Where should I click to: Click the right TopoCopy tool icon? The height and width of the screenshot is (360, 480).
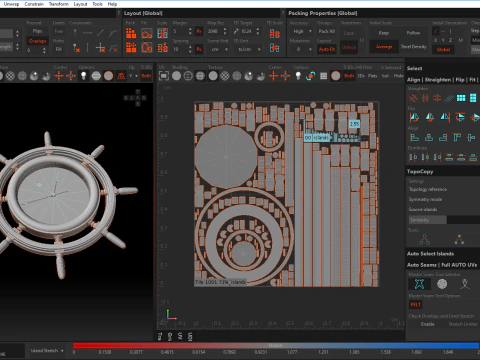tap(459, 239)
